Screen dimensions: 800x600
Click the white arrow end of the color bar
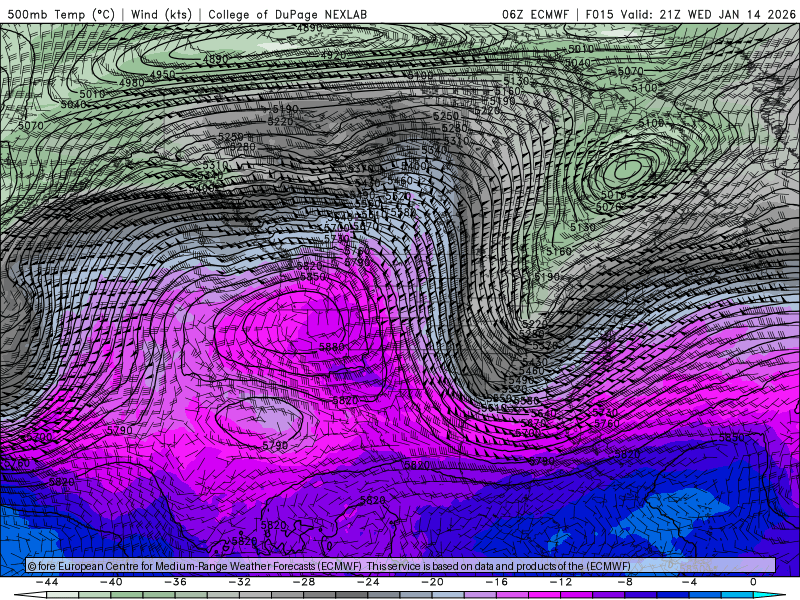(30, 595)
